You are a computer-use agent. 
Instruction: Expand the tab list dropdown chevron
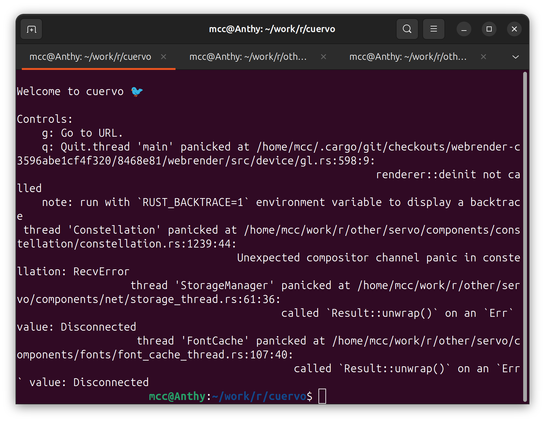coord(515,57)
